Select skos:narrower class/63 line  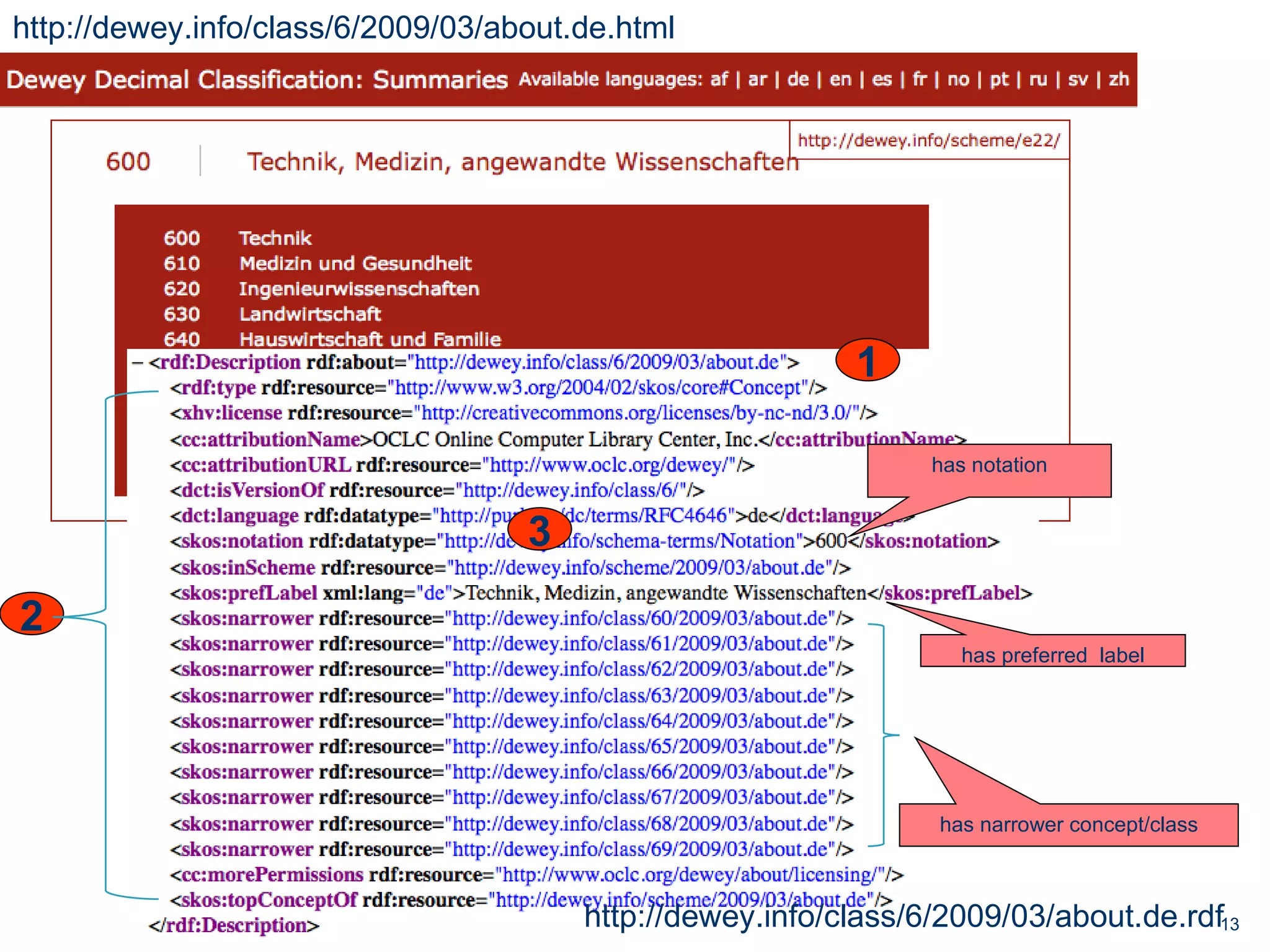click(x=512, y=697)
